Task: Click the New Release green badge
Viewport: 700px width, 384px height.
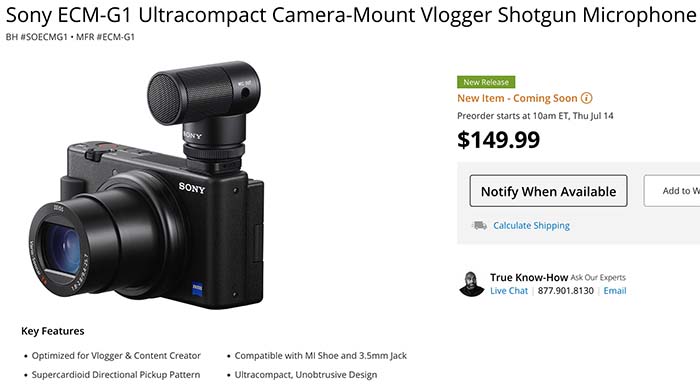Action: tap(486, 82)
